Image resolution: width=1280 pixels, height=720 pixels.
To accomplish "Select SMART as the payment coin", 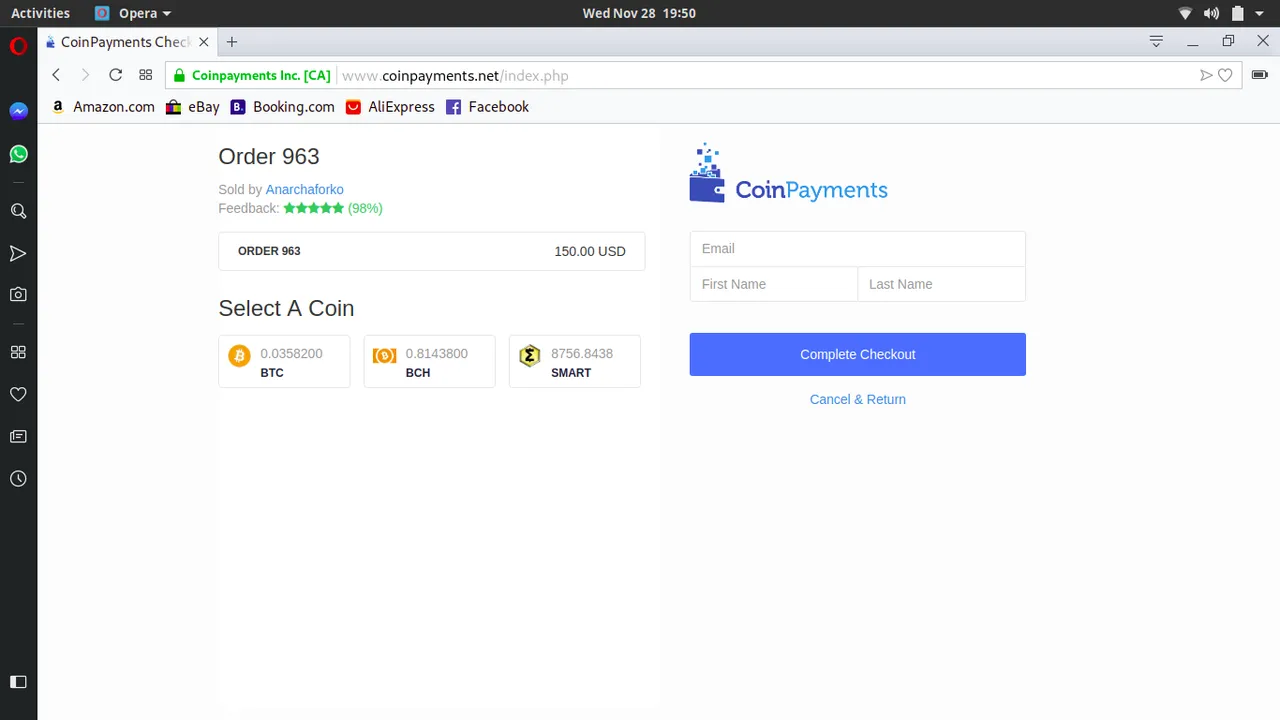I will pyautogui.click(x=575, y=361).
